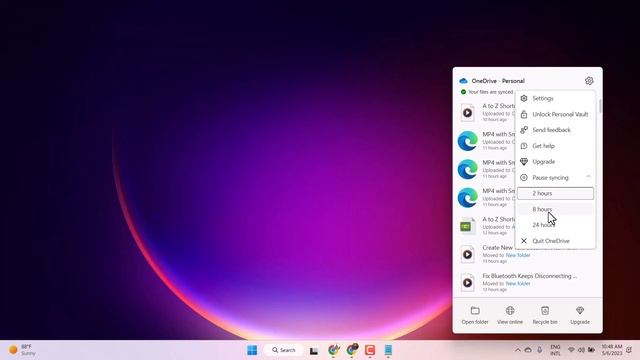Open New folder link in Fix Bluetooth row
Viewport: 640px width, 360px height.
[518, 283]
